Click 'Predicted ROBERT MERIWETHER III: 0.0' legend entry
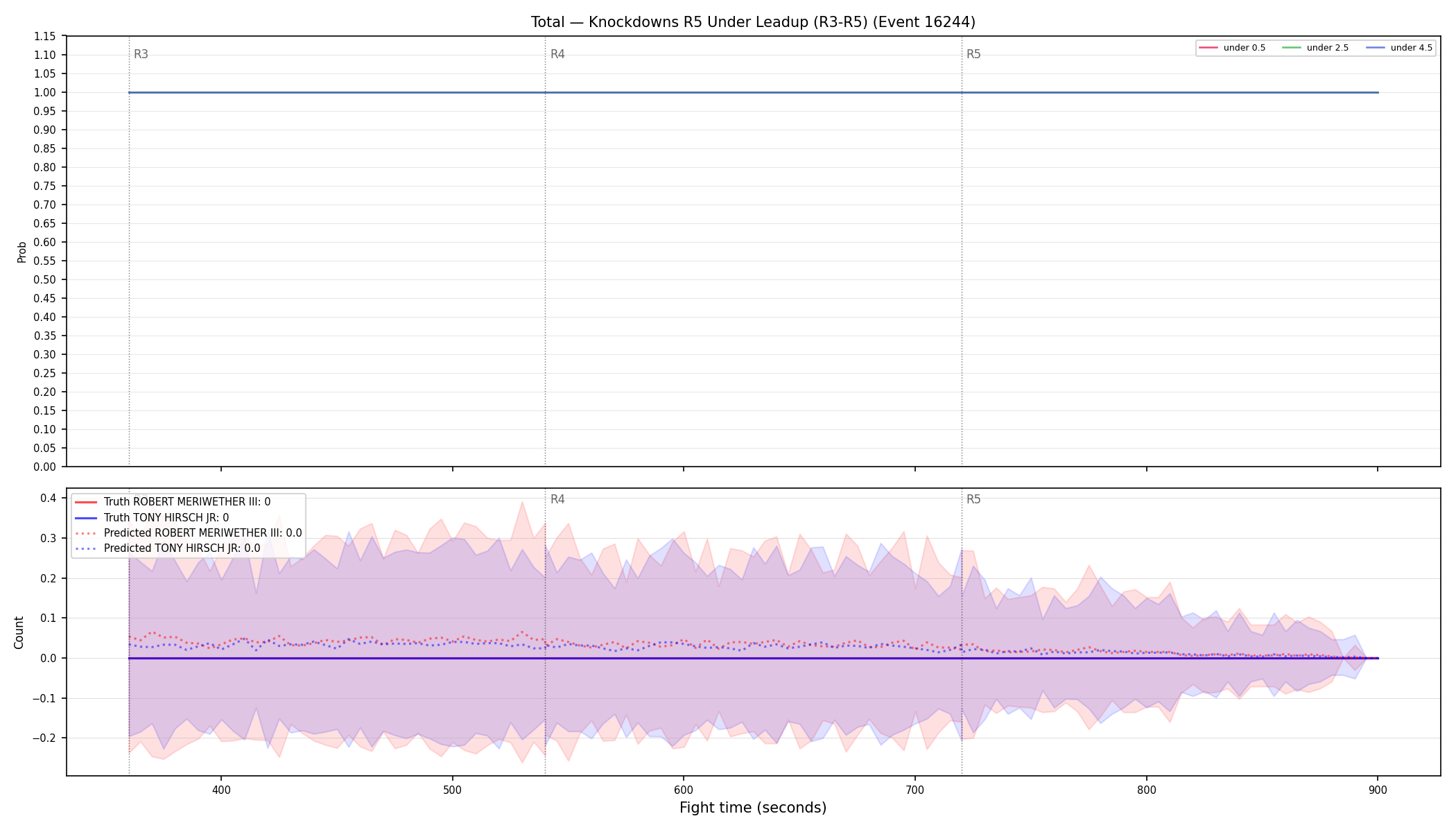The height and width of the screenshot is (832, 1456). point(188,532)
